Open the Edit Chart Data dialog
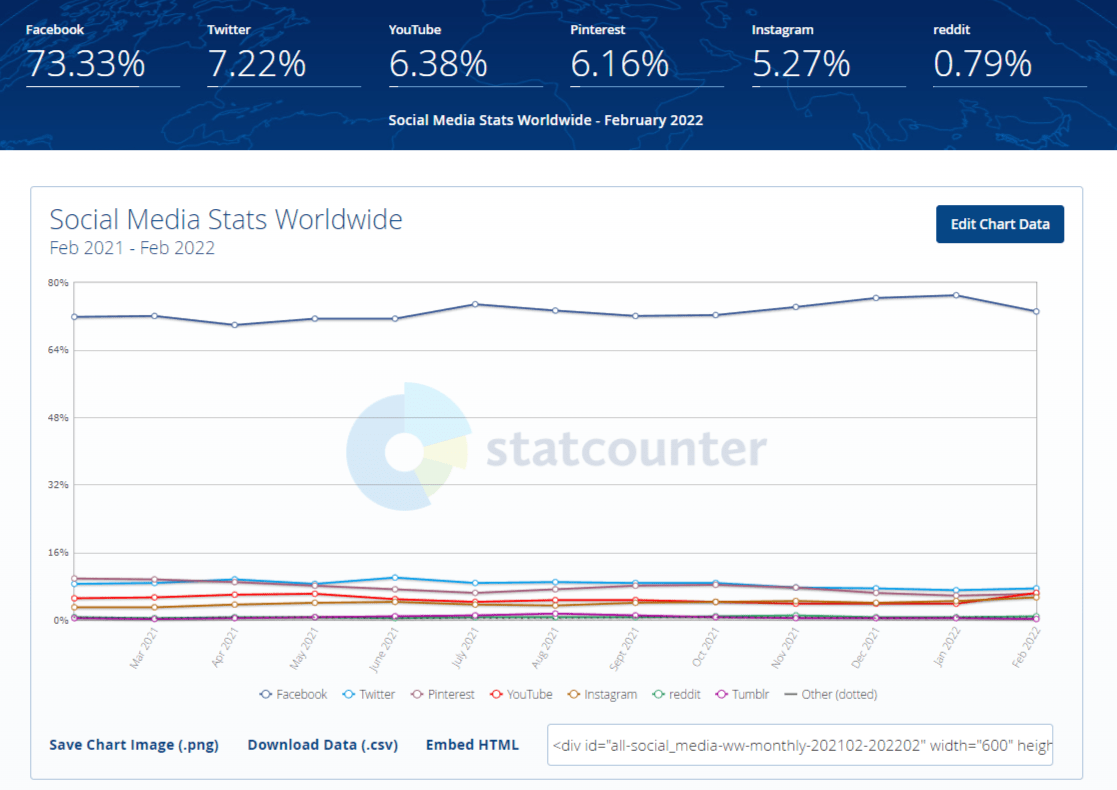Image resolution: width=1117 pixels, height=790 pixels. click(x=999, y=224)
